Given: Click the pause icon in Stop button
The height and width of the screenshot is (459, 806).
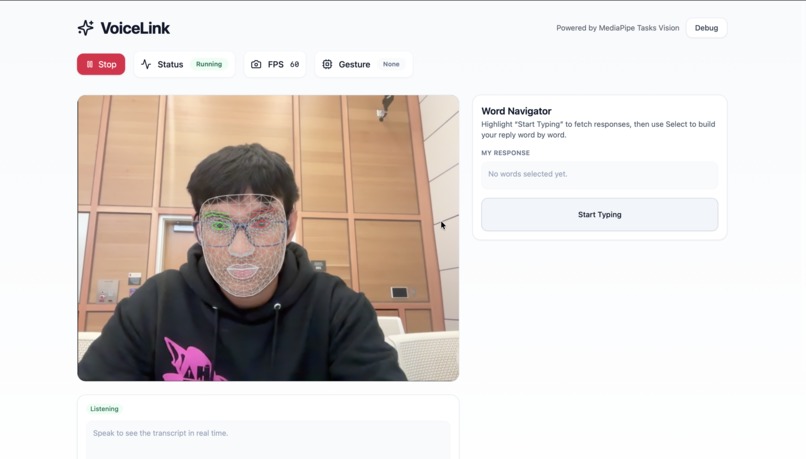Looking at the screenshot, I should pyautogui.click(x=89, y=64).
